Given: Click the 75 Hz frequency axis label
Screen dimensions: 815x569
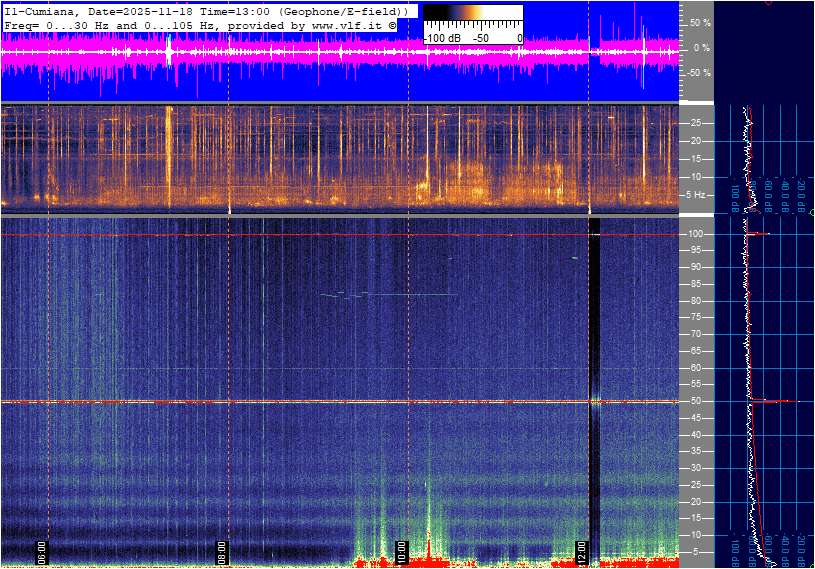Looking at the screenshot, I should click(696, 317).
